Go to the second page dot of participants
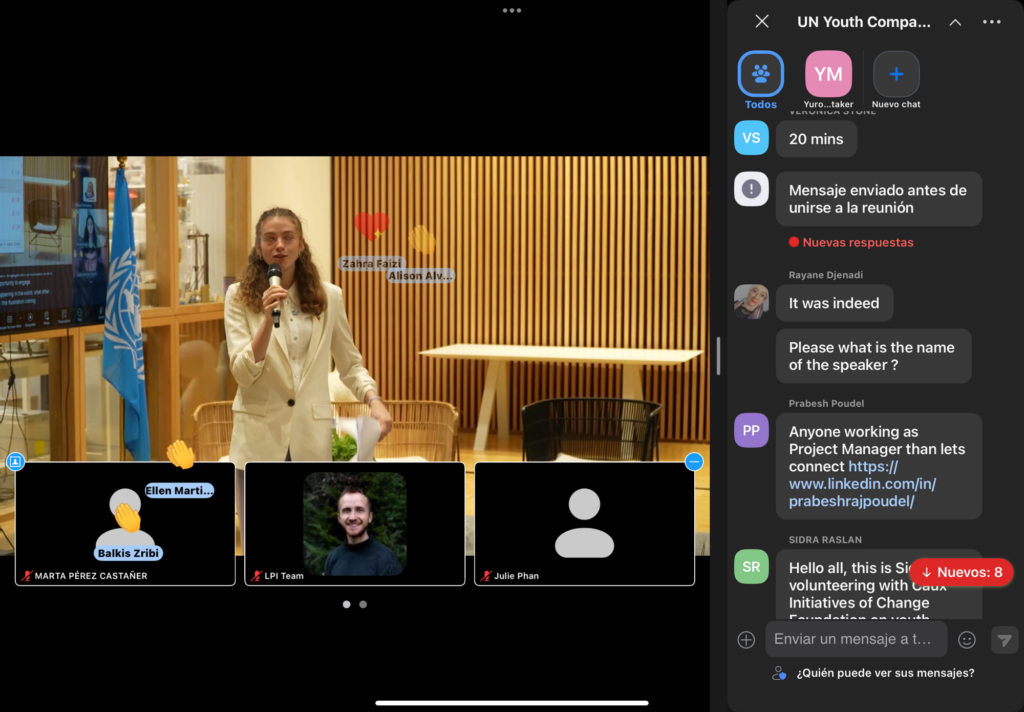The image size is (1024, 712). point(363,604)
